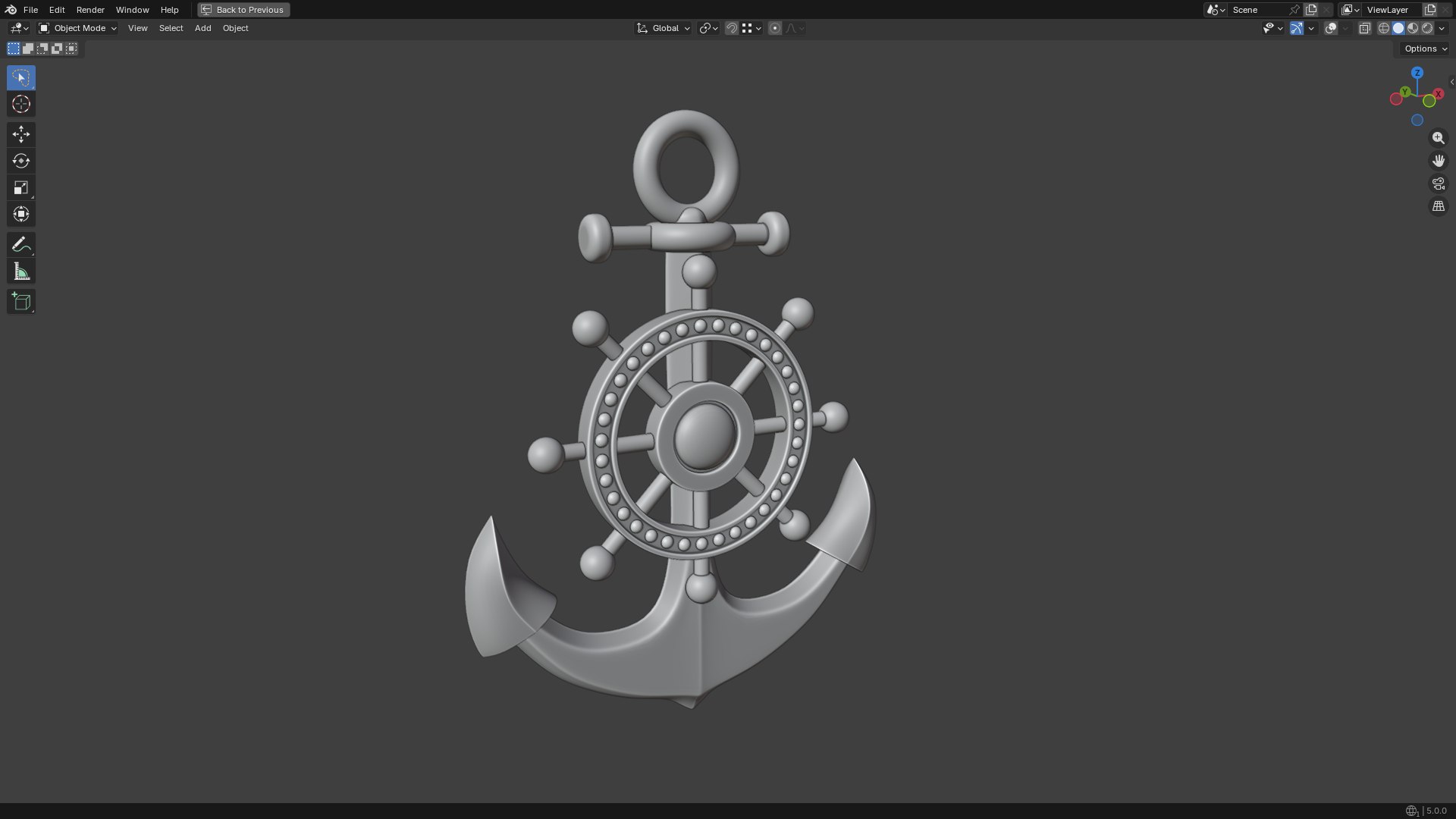Click the Z axis on navigation gizmo
1456x819 pixels.
1417,73
